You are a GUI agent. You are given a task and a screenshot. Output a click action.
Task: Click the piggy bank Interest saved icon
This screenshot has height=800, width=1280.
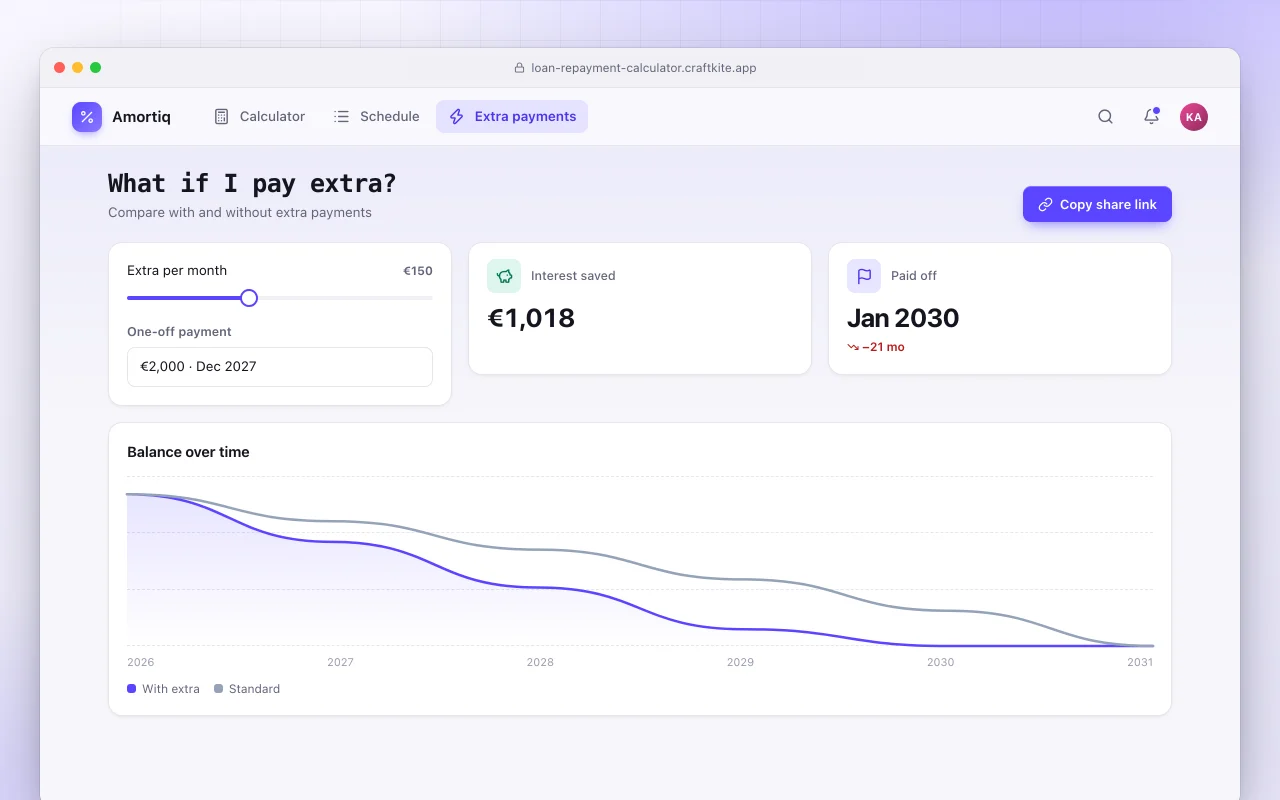tap(504, 276)
